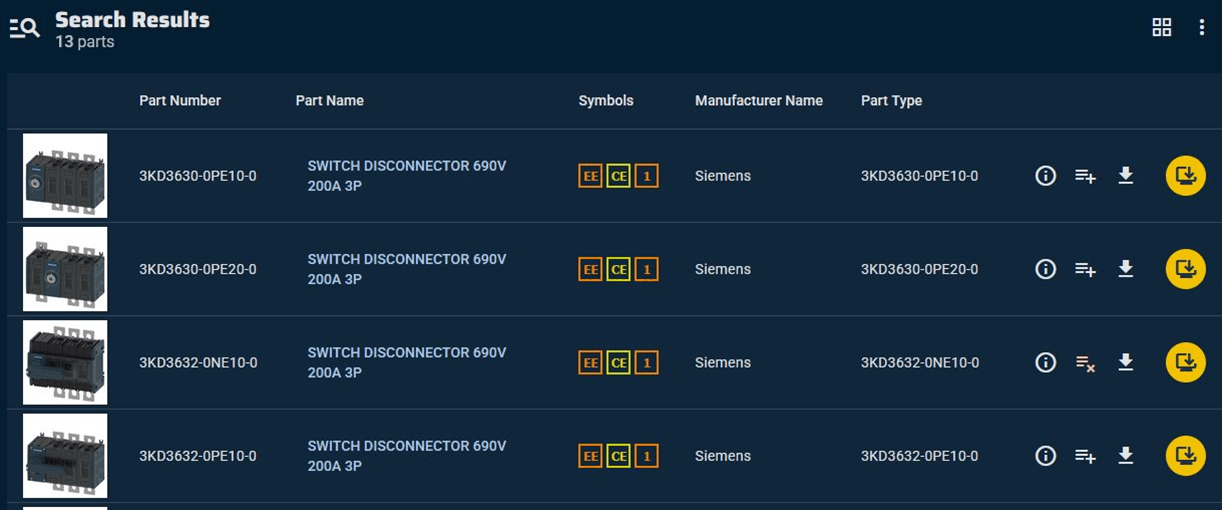Add 3KD3630-0PE20-0 to list

[1085, 269]
